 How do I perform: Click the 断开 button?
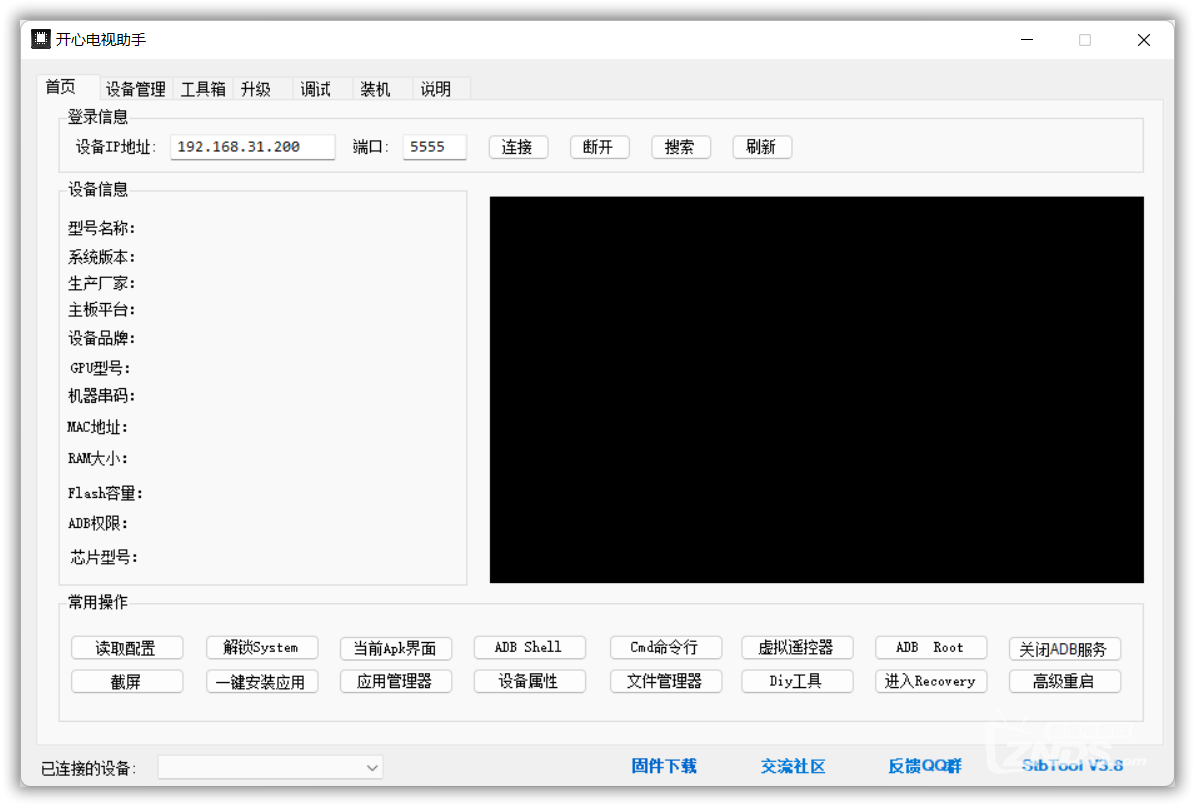(599, 147)
